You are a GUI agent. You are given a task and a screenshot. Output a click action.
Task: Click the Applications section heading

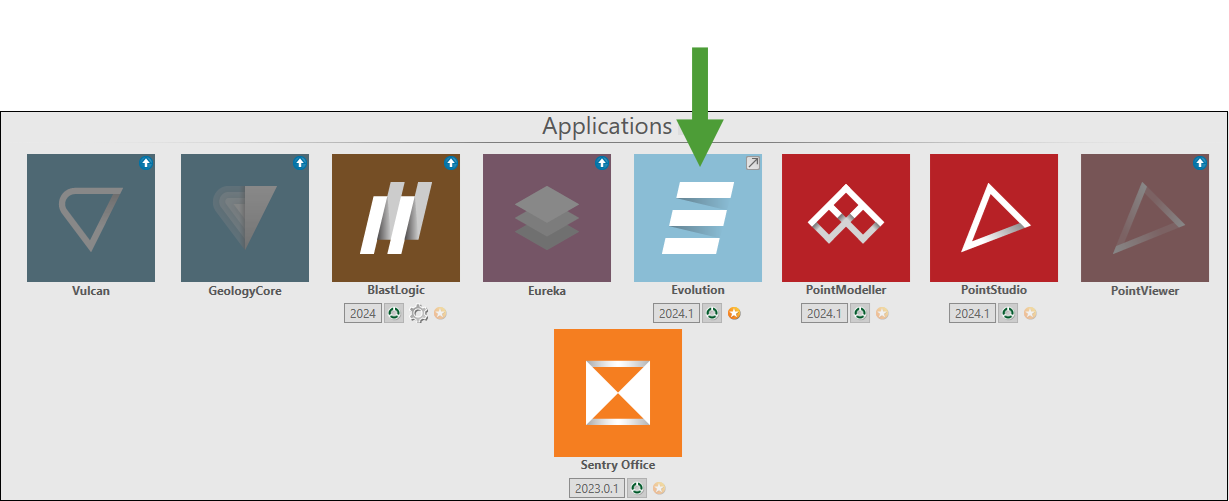point(607,126)
